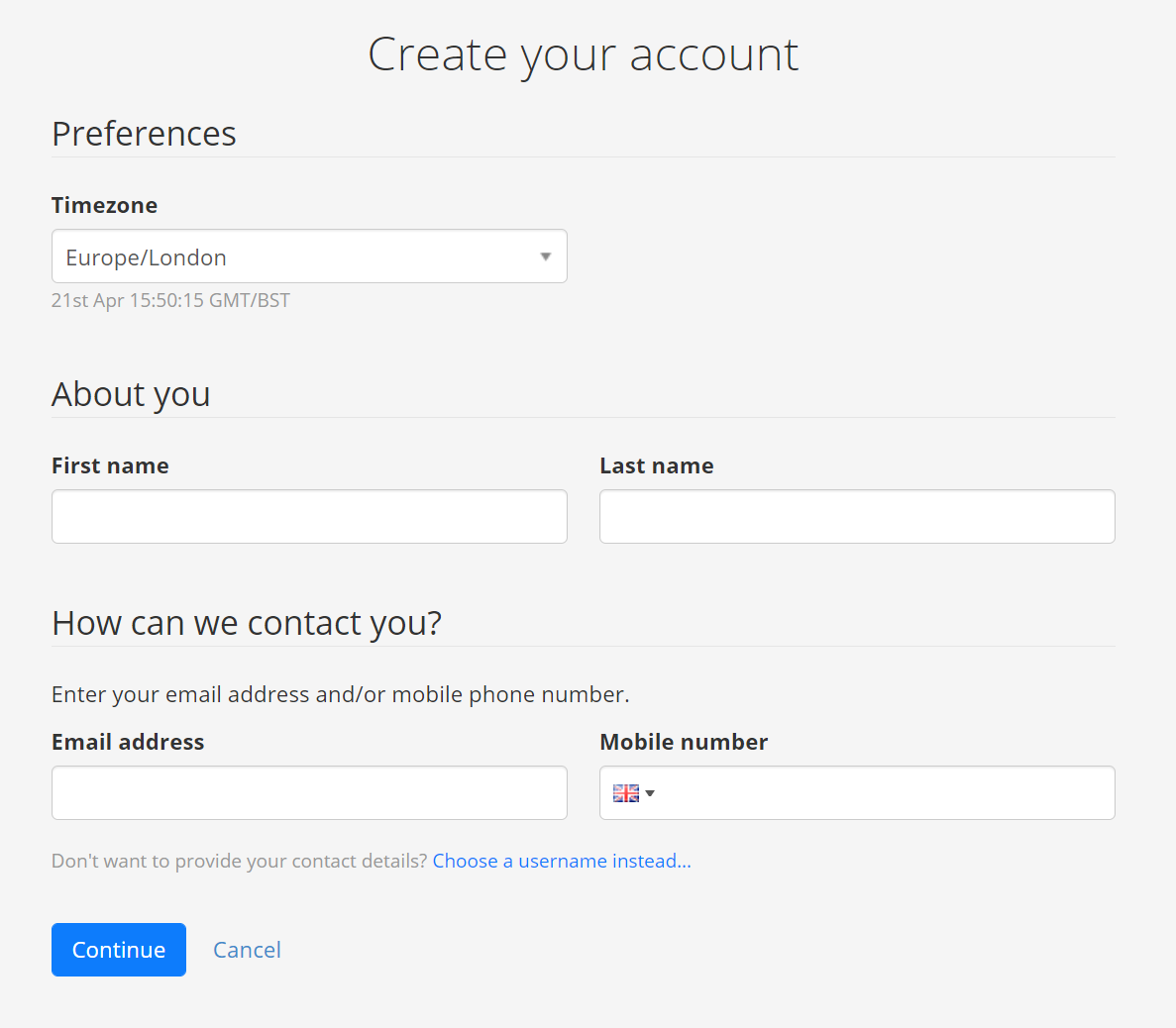This screenshot has height=1028, width=1176.
Task: Click the 'First name' label
Action: pyautogui.click(x=110, y=465)
